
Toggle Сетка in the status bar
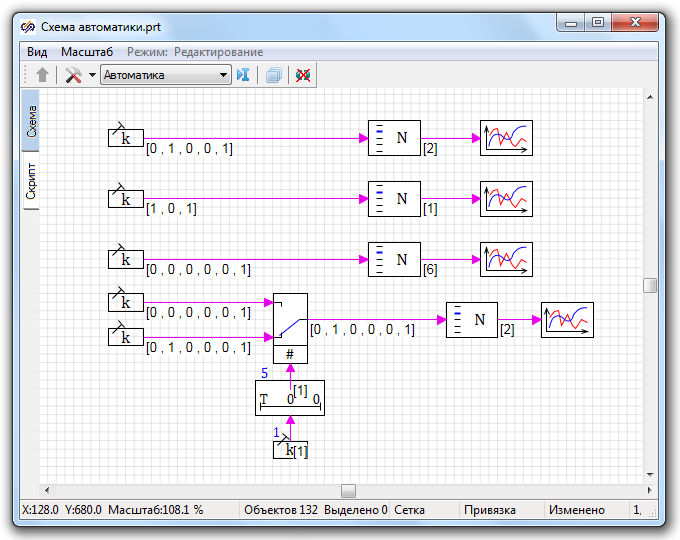click(409, 510)
